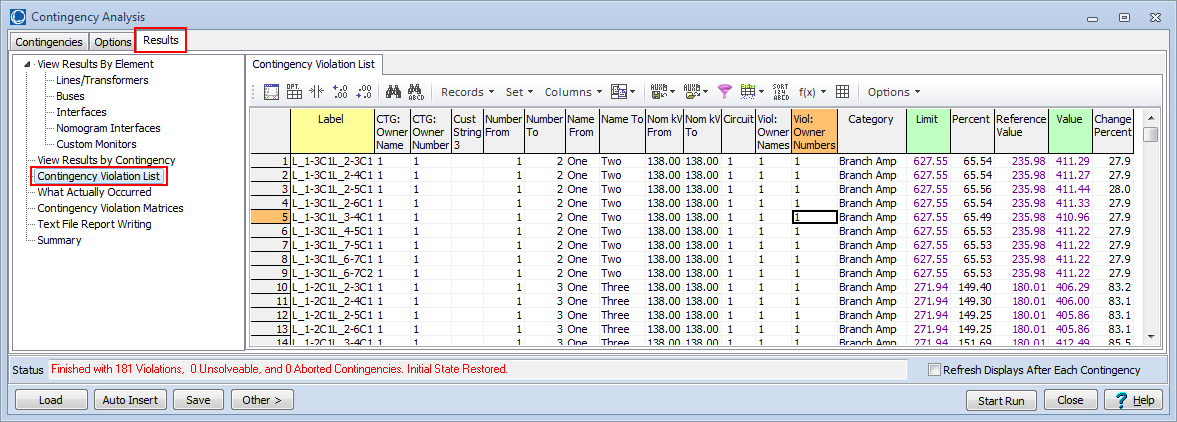Screen dimensions: 1177x422
Task: Open the f(x) functions dropdown
Action: pyautogui.click(x=812, y=92)
